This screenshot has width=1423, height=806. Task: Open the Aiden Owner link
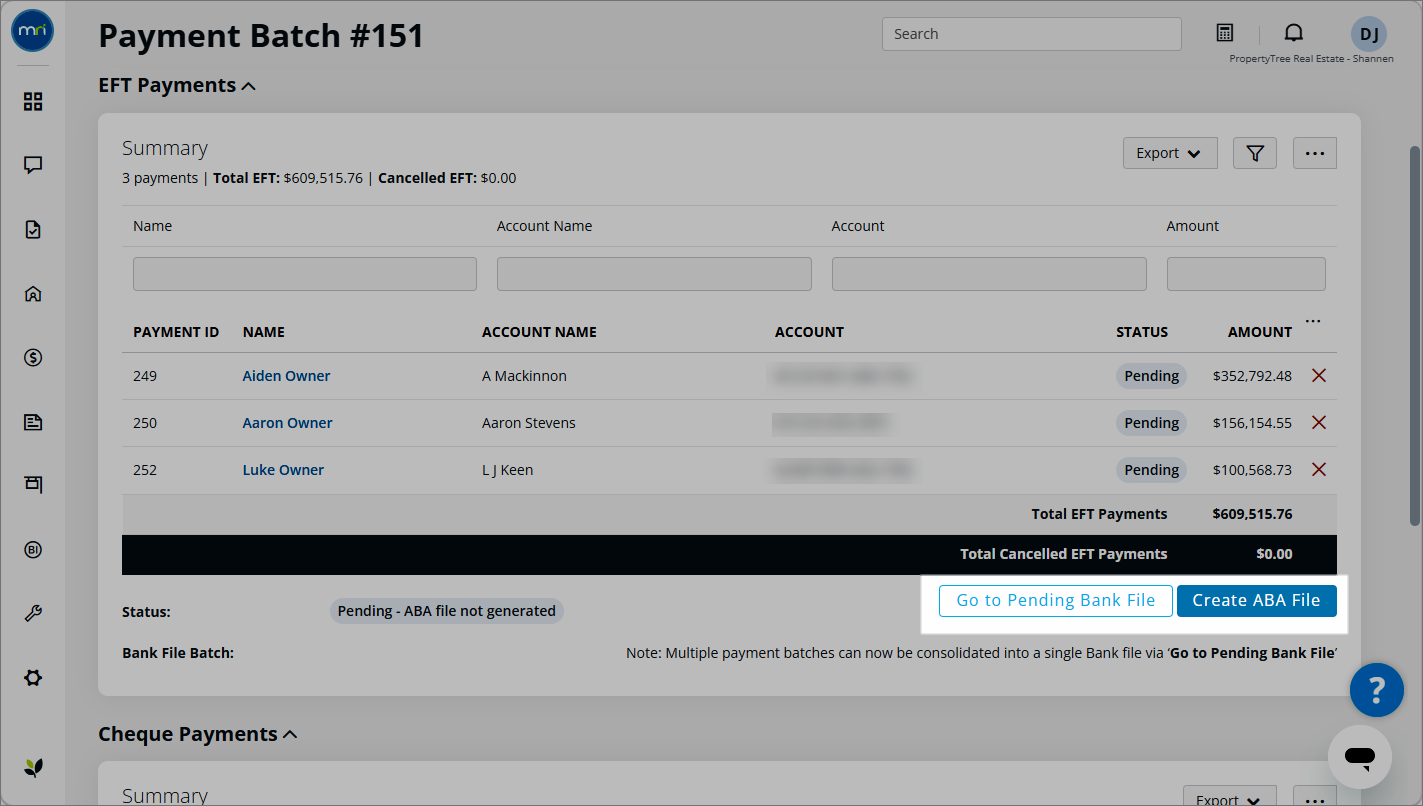tap(286, 376)
